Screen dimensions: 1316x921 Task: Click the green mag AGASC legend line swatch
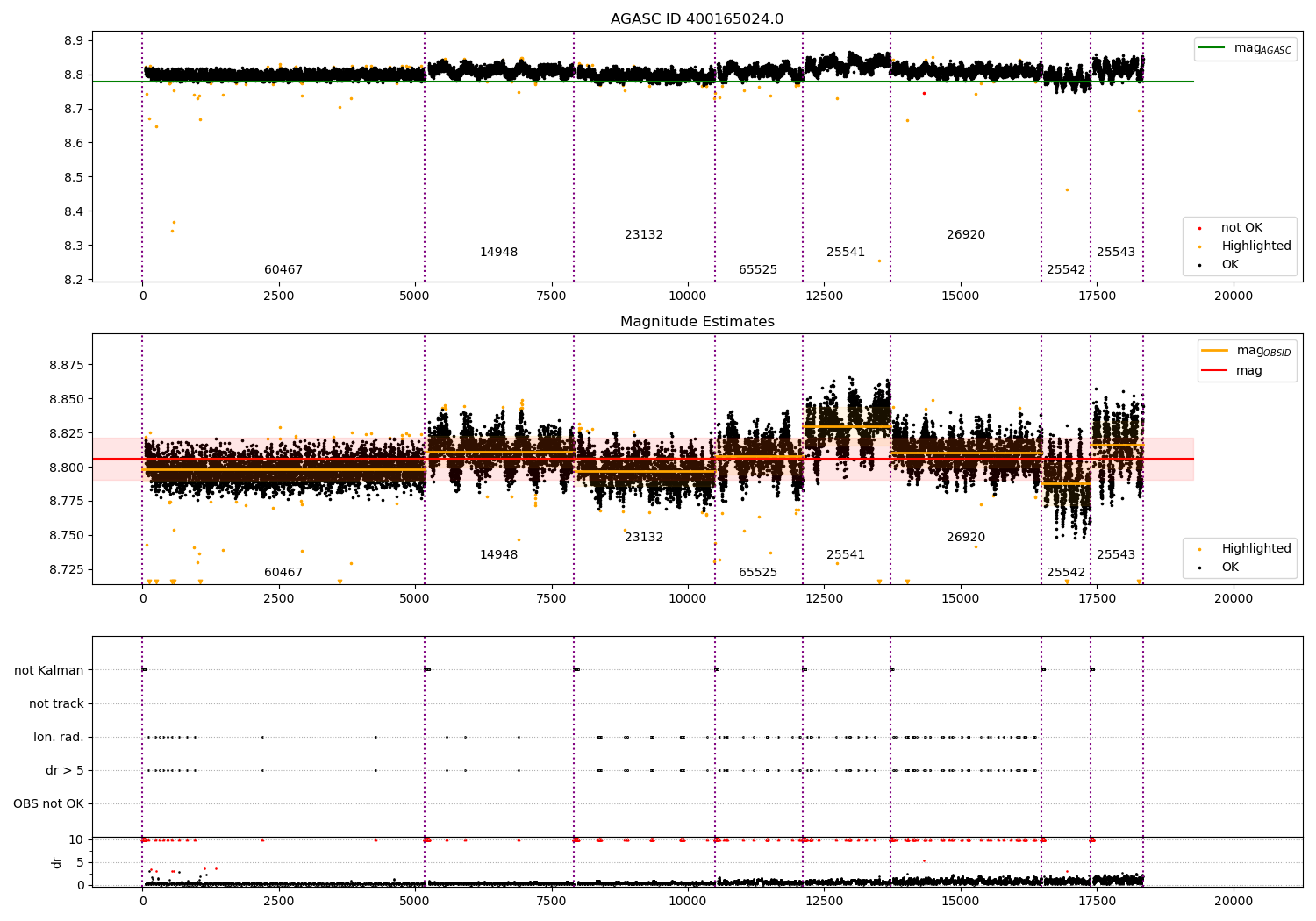1212,48
